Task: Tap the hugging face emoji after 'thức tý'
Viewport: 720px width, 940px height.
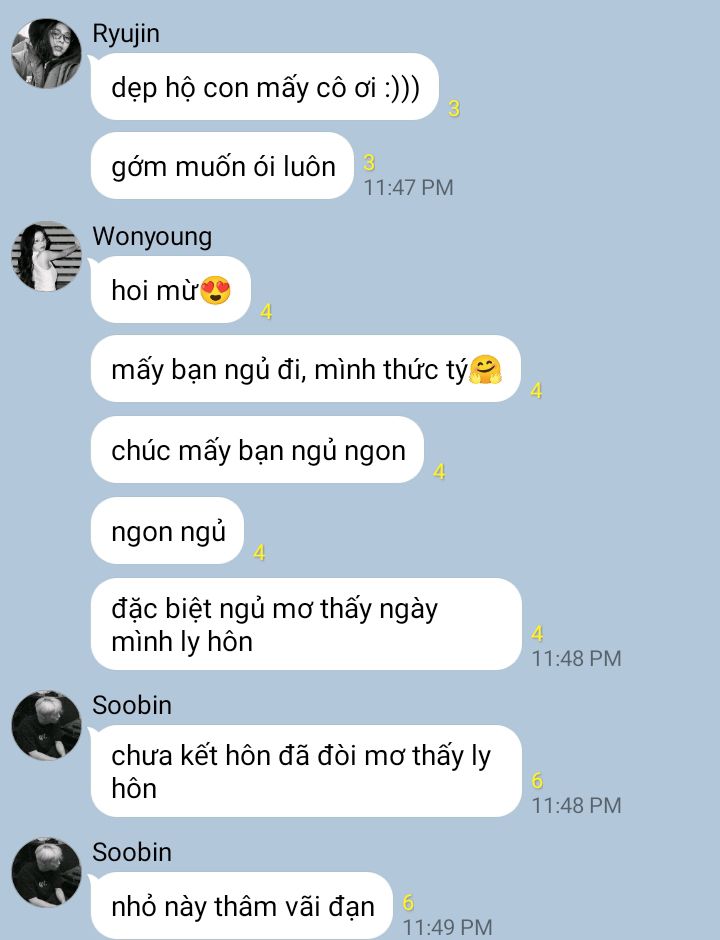Action: click(x=485, y=369)
